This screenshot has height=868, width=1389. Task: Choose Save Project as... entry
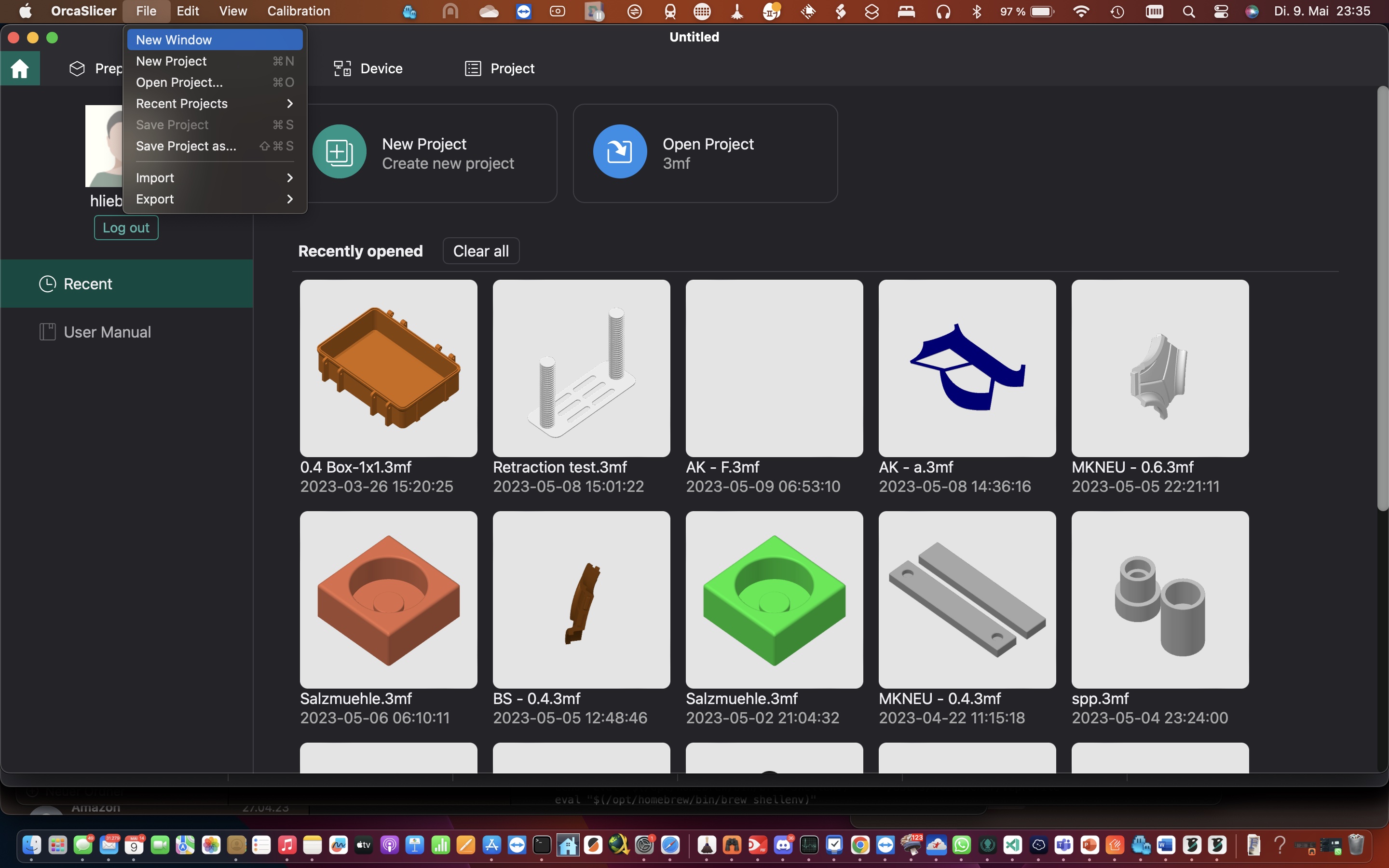215,146
